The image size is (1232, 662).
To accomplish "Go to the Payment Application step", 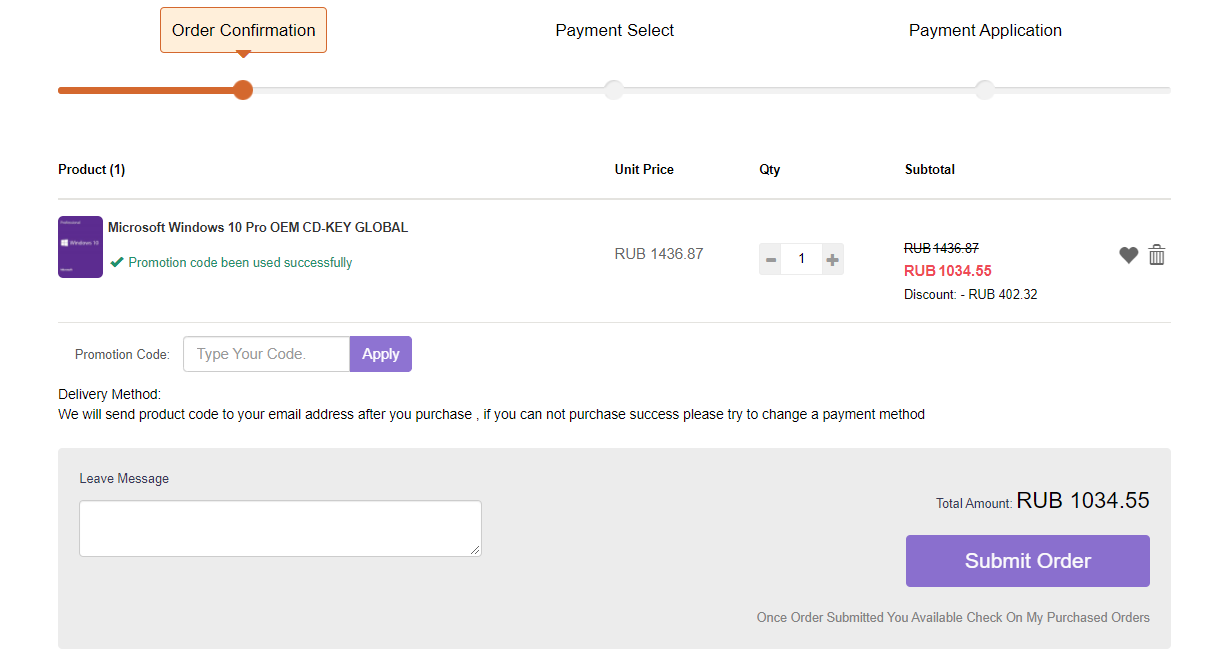I will coord(985,30).
